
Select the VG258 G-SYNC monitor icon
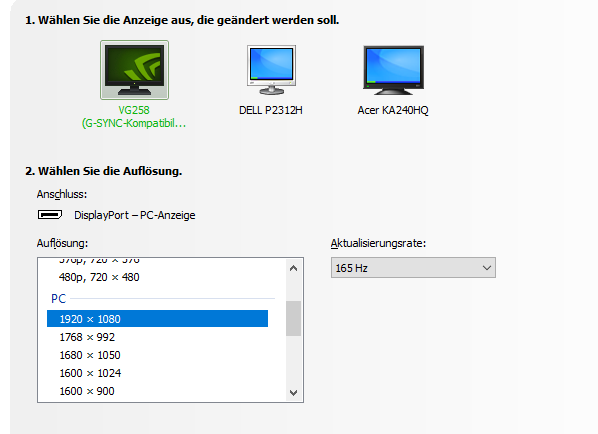134,70
